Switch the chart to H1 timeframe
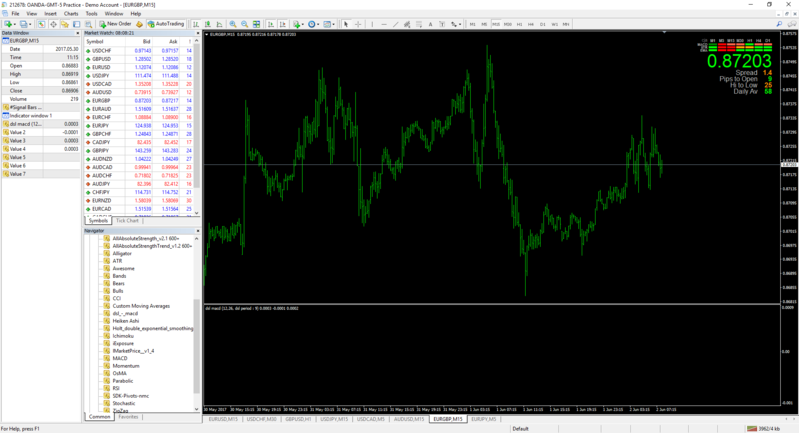The height and width of the screenshot is (433, 799). pos(520,24)
